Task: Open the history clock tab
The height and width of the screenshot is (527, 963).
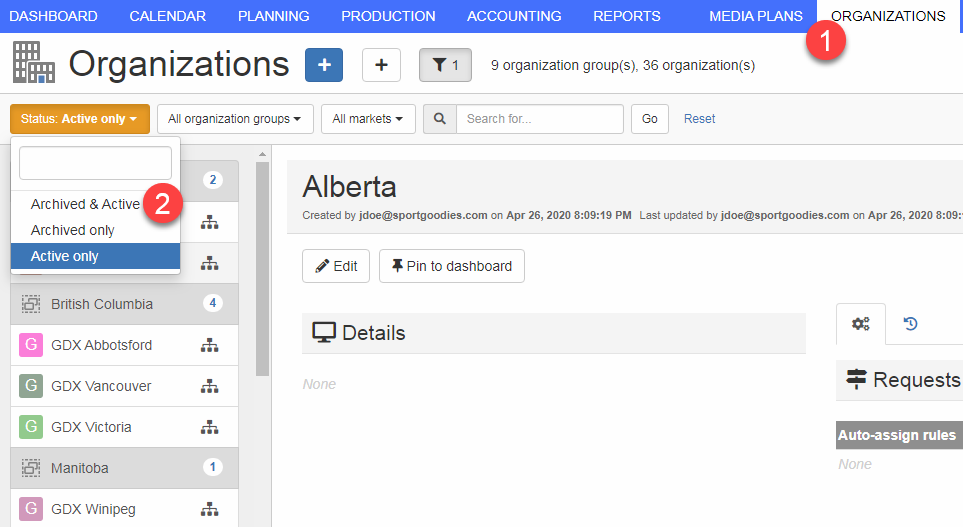Action: pyautogui.click(x=911, y=324)
